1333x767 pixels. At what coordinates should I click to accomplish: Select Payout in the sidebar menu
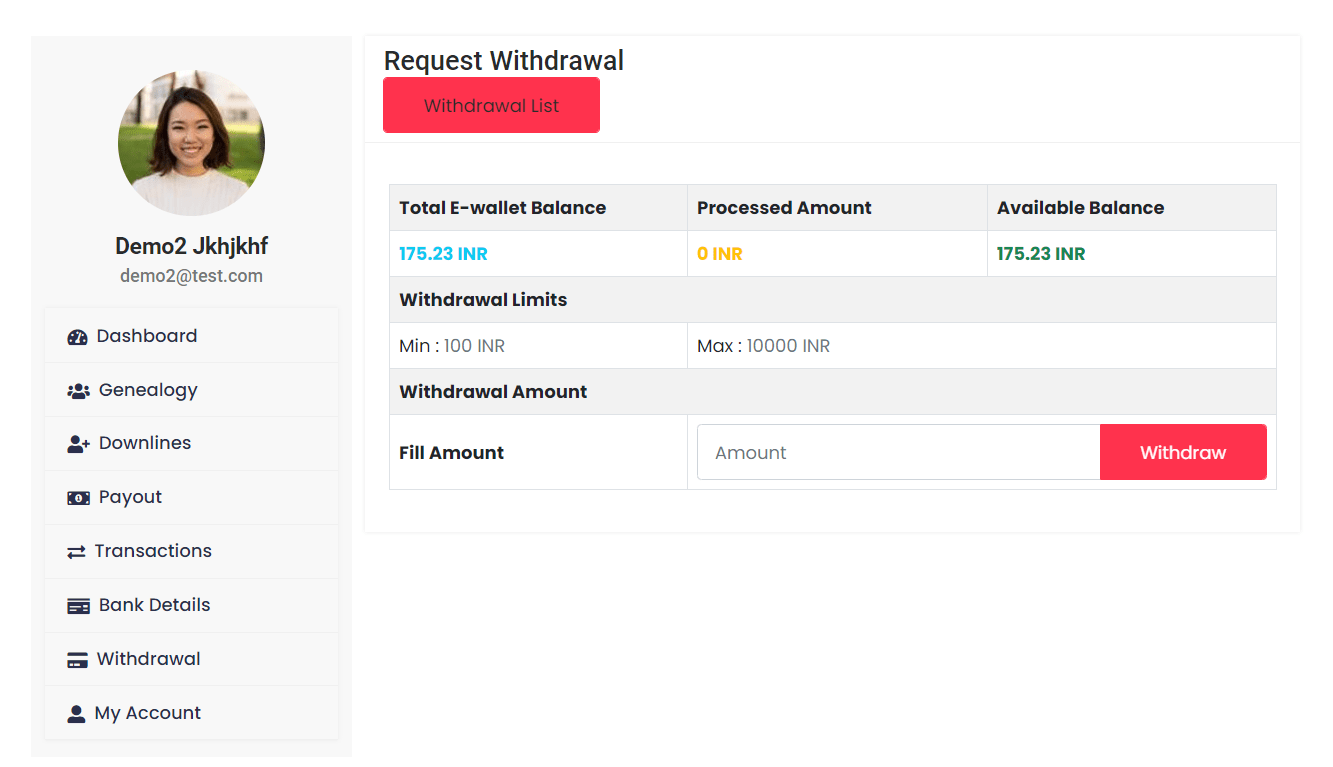(130, 497)
